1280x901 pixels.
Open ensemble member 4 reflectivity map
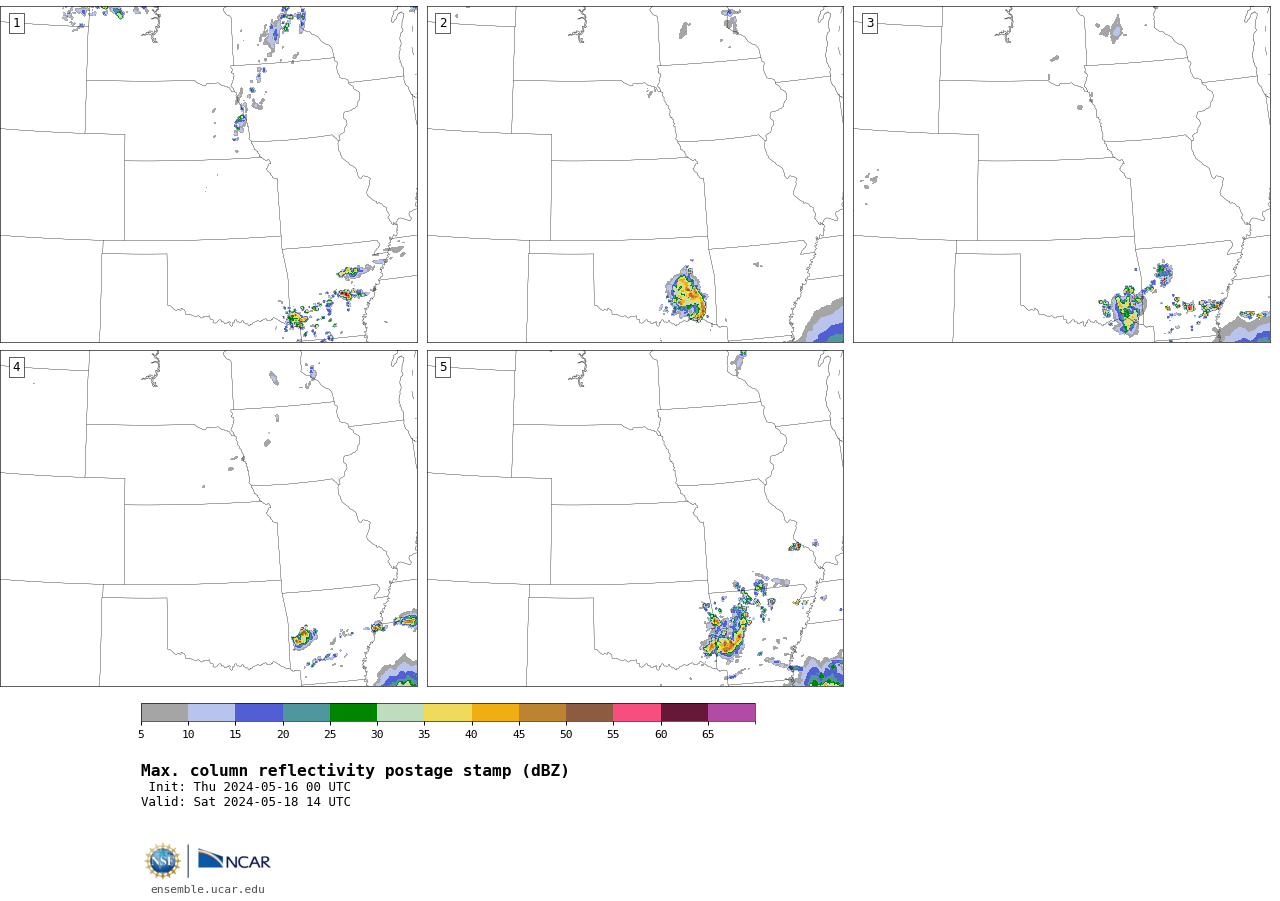[x=209, y=518]
